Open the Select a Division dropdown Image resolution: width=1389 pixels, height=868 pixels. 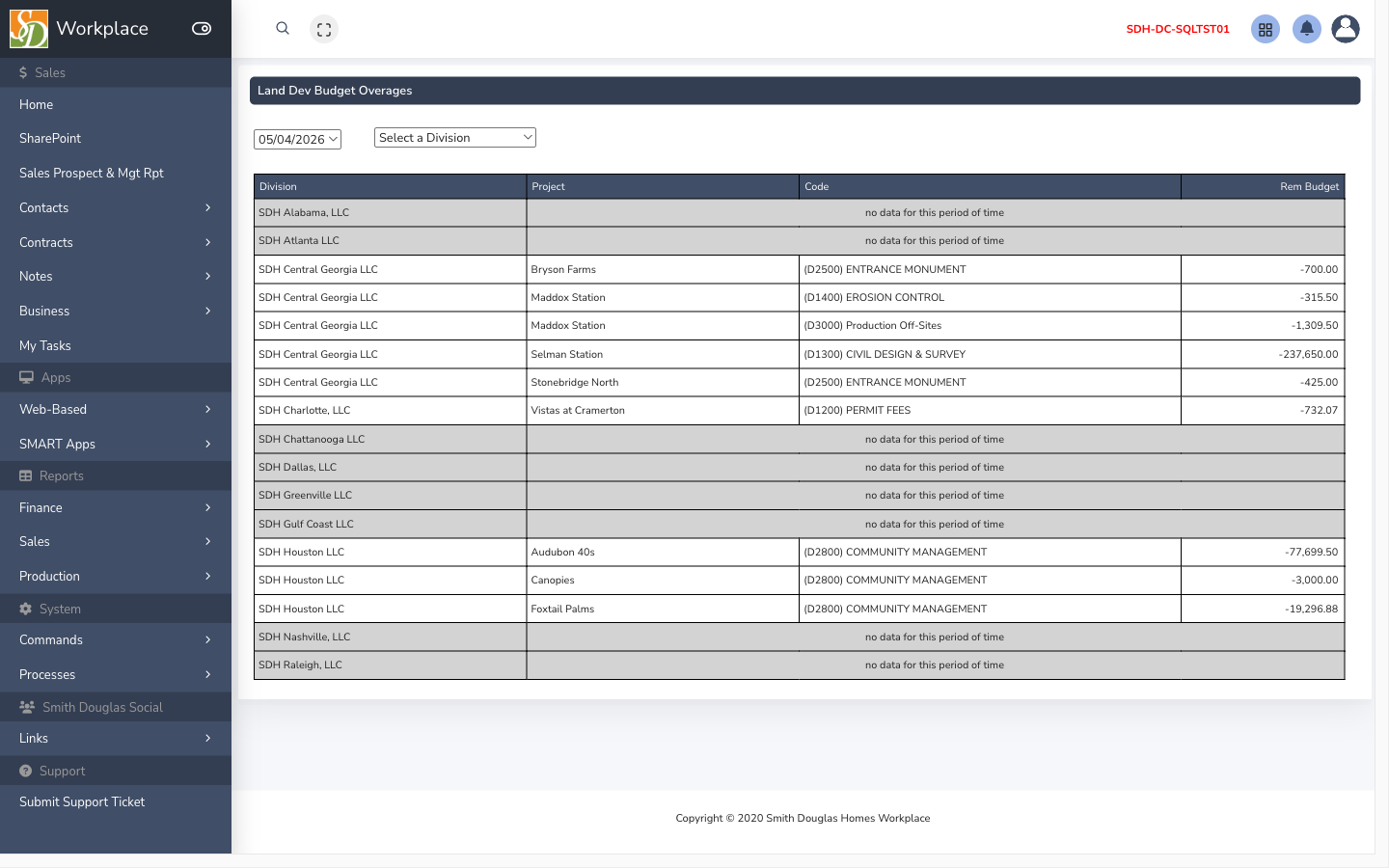(455, 138)
